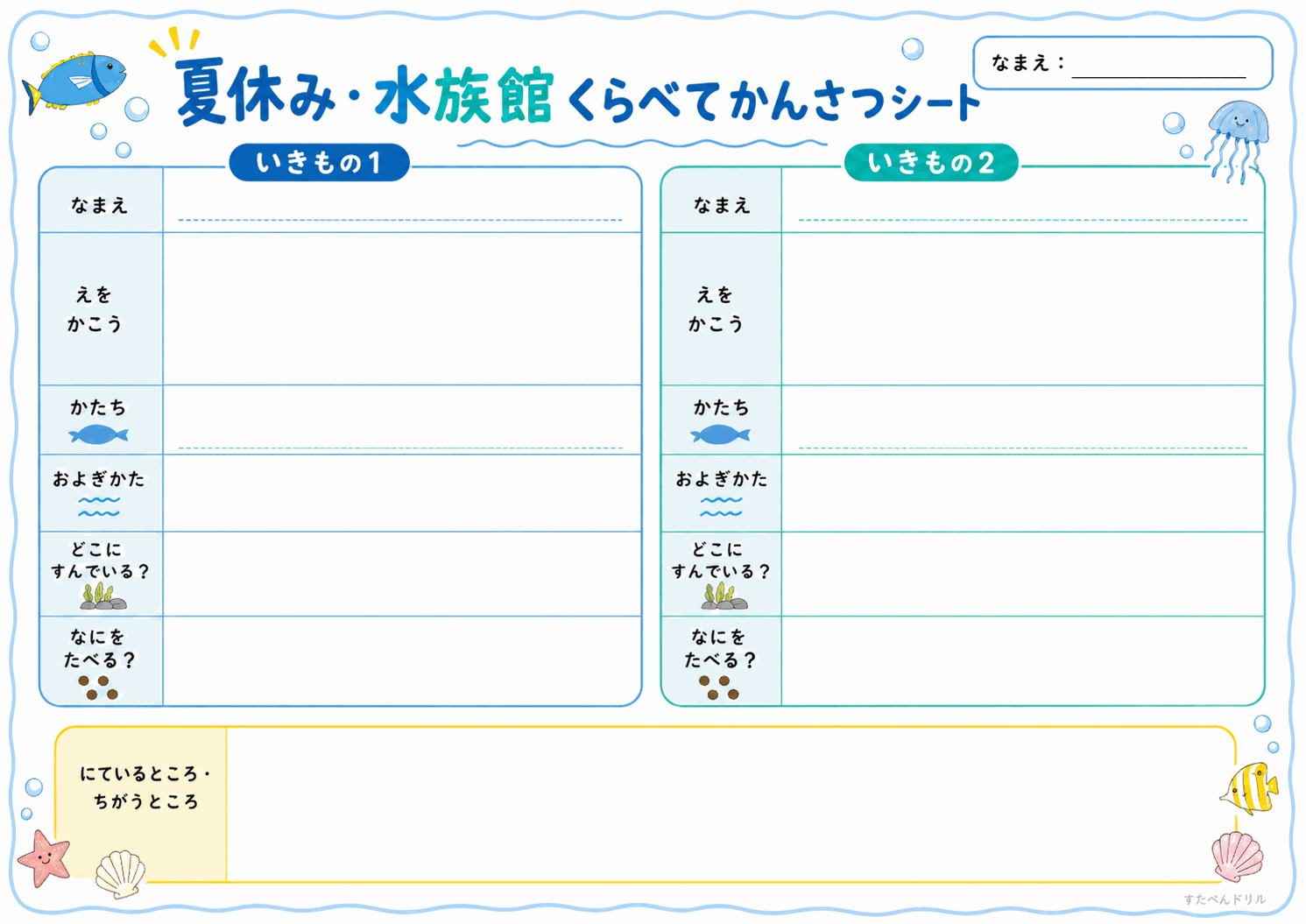The height and width of the screenshot is (924, 1306).
Task: Click the なまえ label in いきもの1
Action: [x=99, y=206]
